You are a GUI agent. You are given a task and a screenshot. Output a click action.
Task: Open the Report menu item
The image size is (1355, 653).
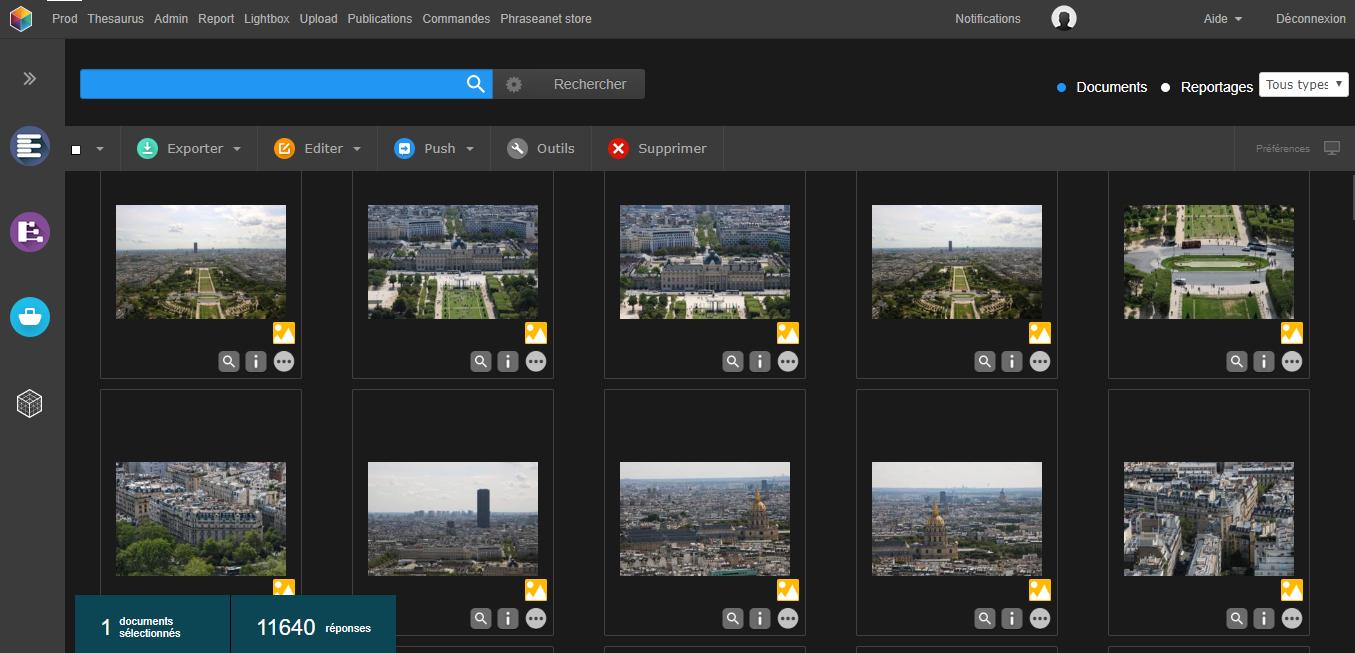216,19
